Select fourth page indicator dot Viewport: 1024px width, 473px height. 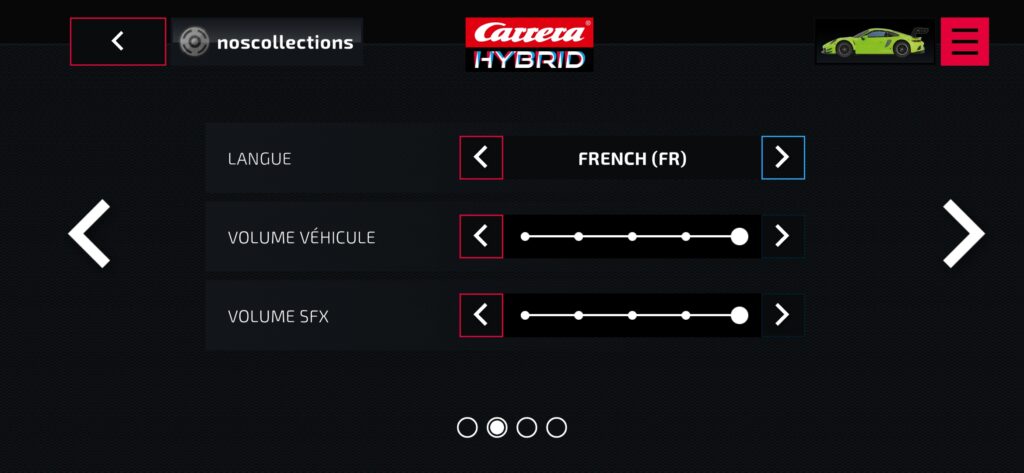coord(557,428)
